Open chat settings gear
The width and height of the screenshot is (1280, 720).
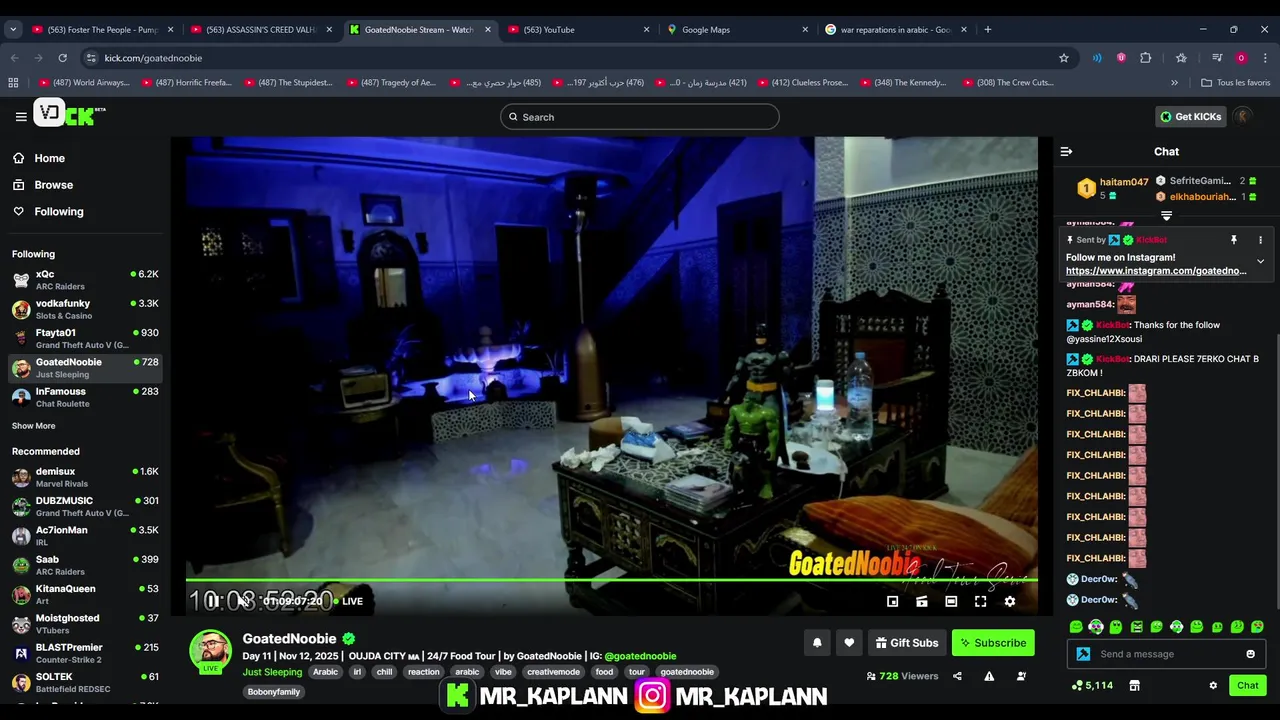[1213, 685]
